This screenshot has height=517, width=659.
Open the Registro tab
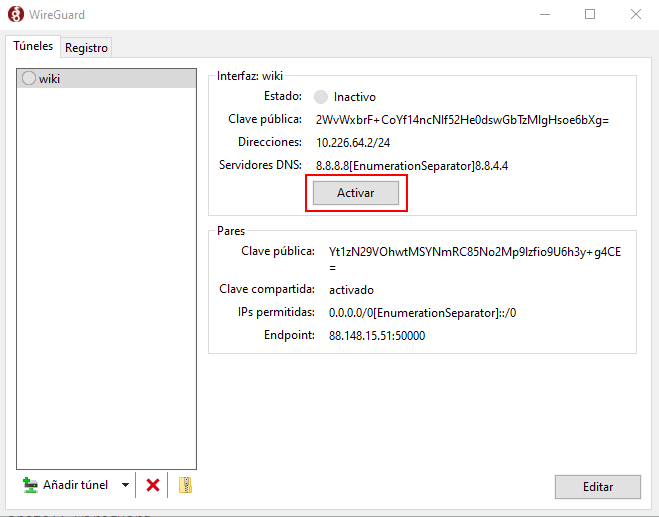pyautogui.click(x=86, y=47)
